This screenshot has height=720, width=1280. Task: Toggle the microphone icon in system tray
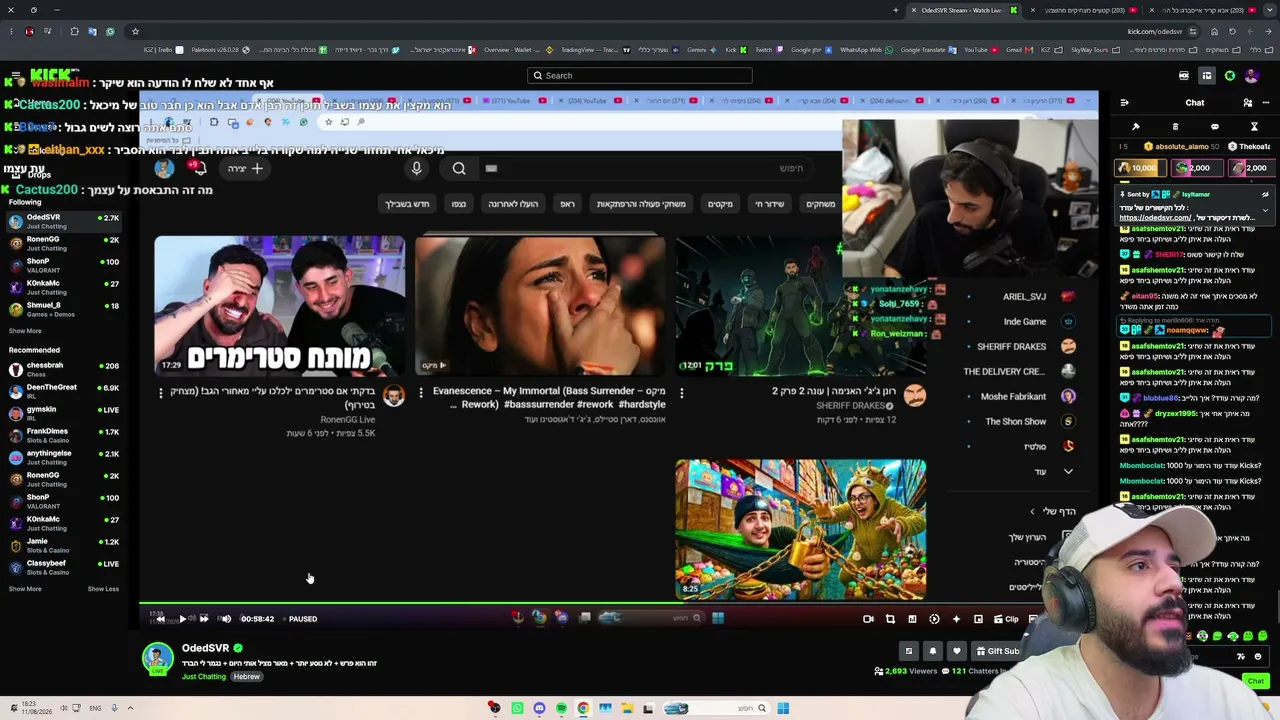pyautogui.click(x=114, y=708)
